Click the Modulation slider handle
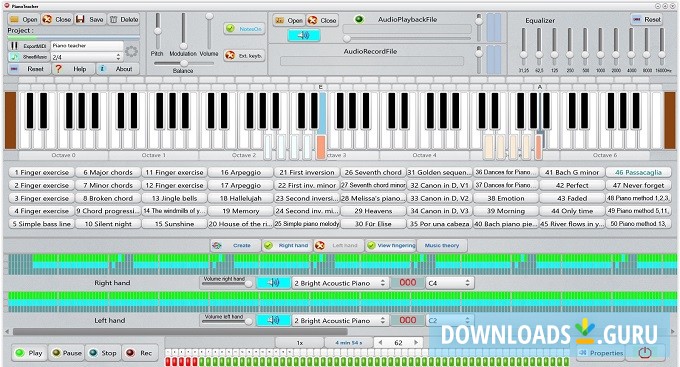 click(x=183, y=46)
